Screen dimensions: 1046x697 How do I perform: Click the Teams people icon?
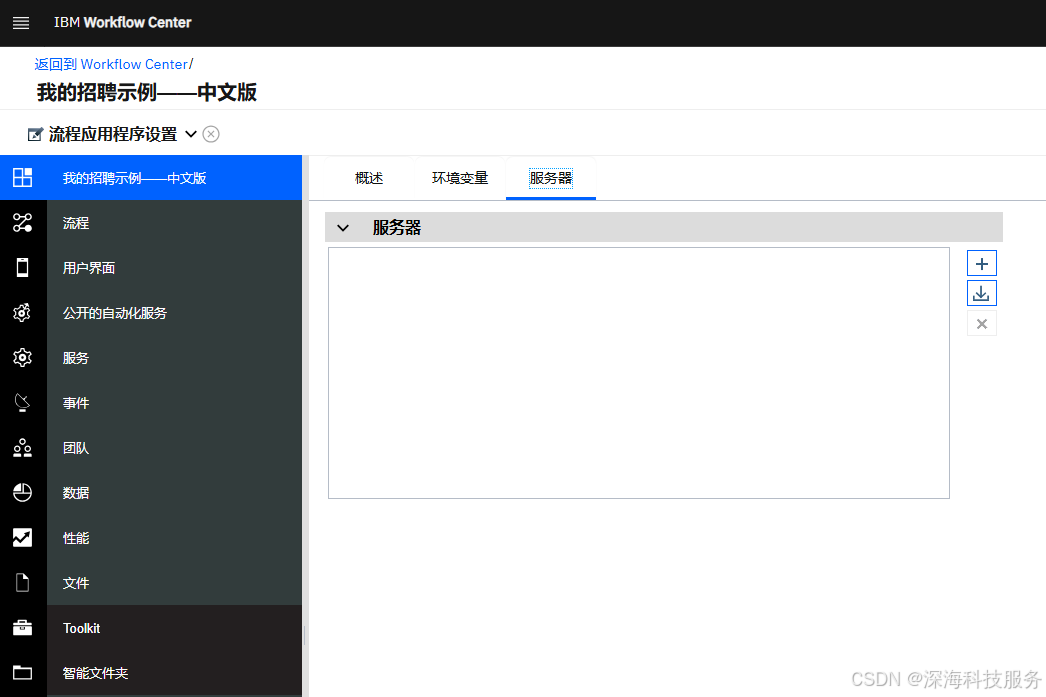[23, 448]
